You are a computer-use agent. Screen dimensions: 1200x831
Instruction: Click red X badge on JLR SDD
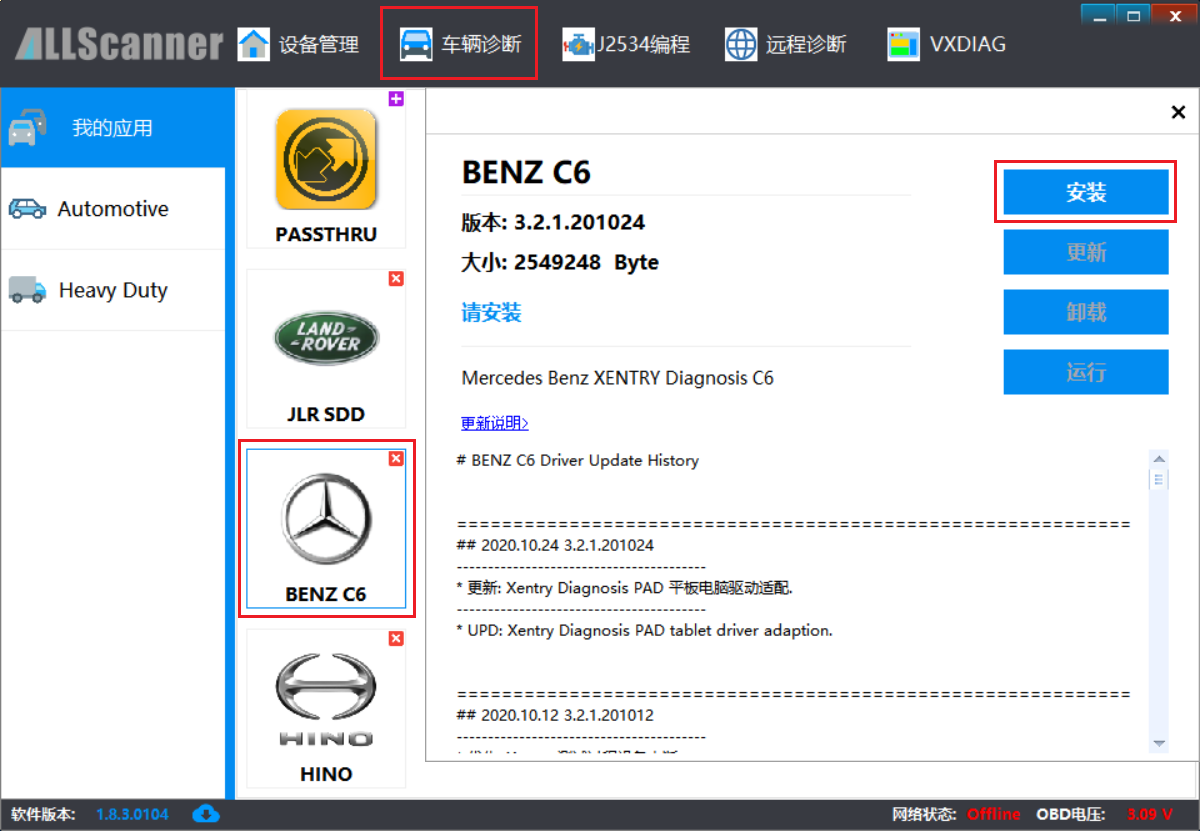pyautogui.click(x=396, y=278)
